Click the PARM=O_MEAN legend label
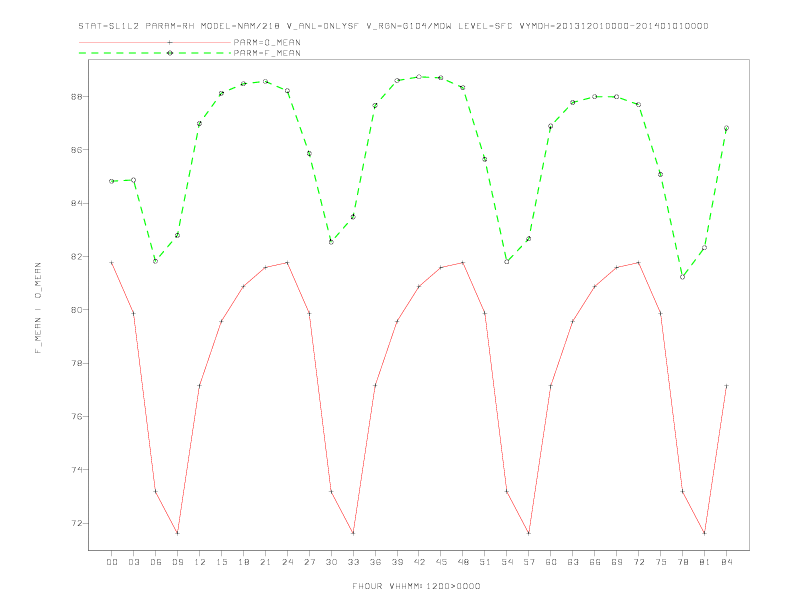 (x=267, y=42)
